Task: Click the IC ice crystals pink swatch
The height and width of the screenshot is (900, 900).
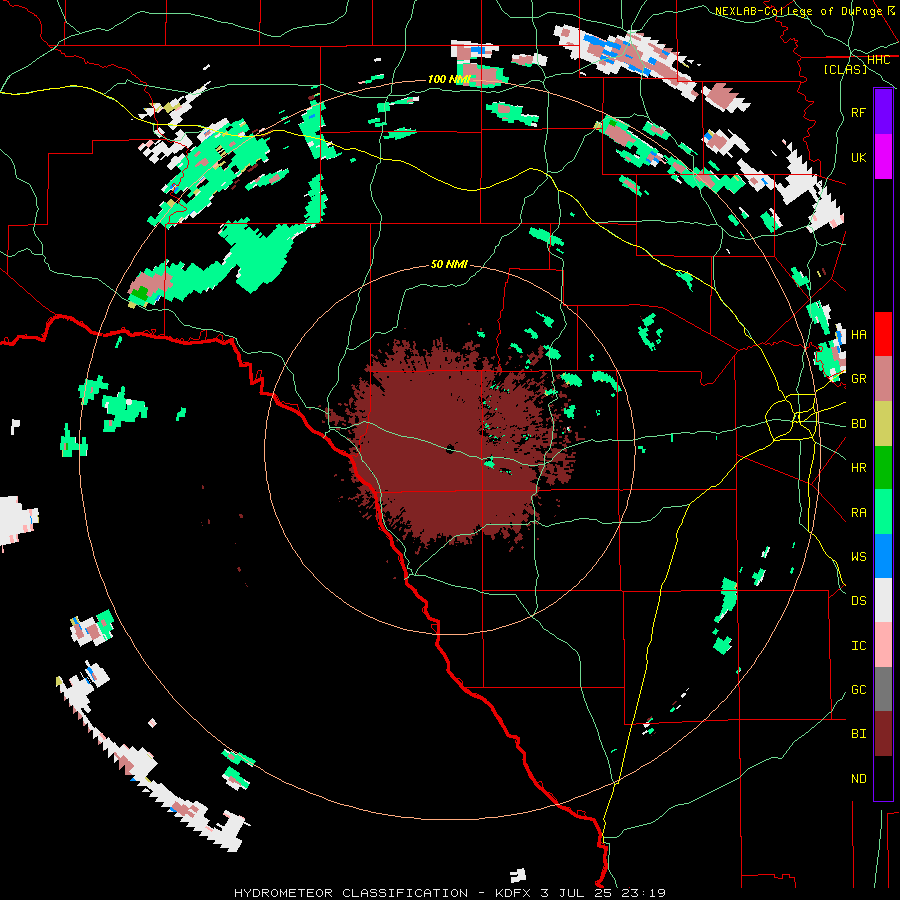Action: (883, 645)
